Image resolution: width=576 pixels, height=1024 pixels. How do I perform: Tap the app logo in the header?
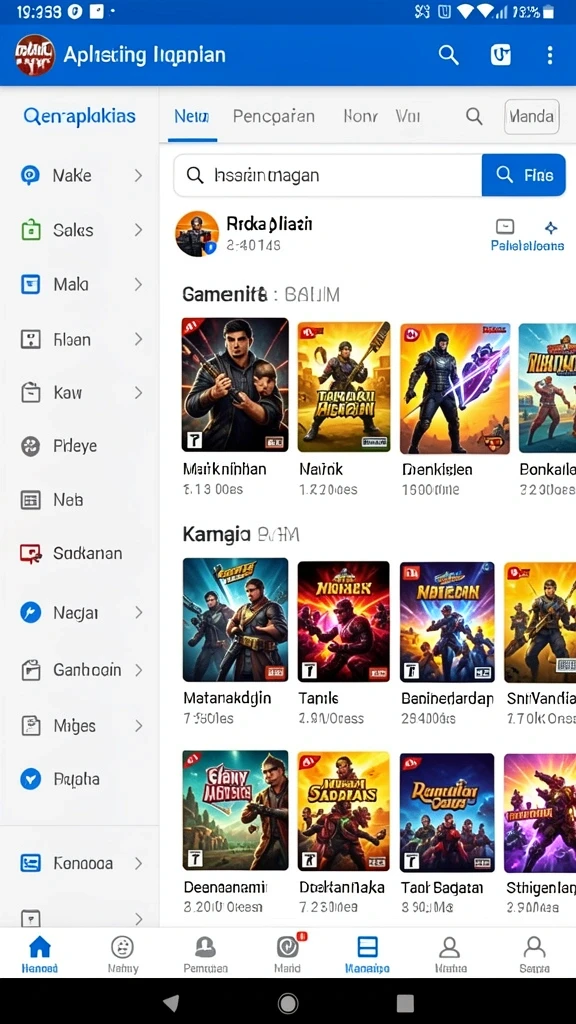(34, 55)
